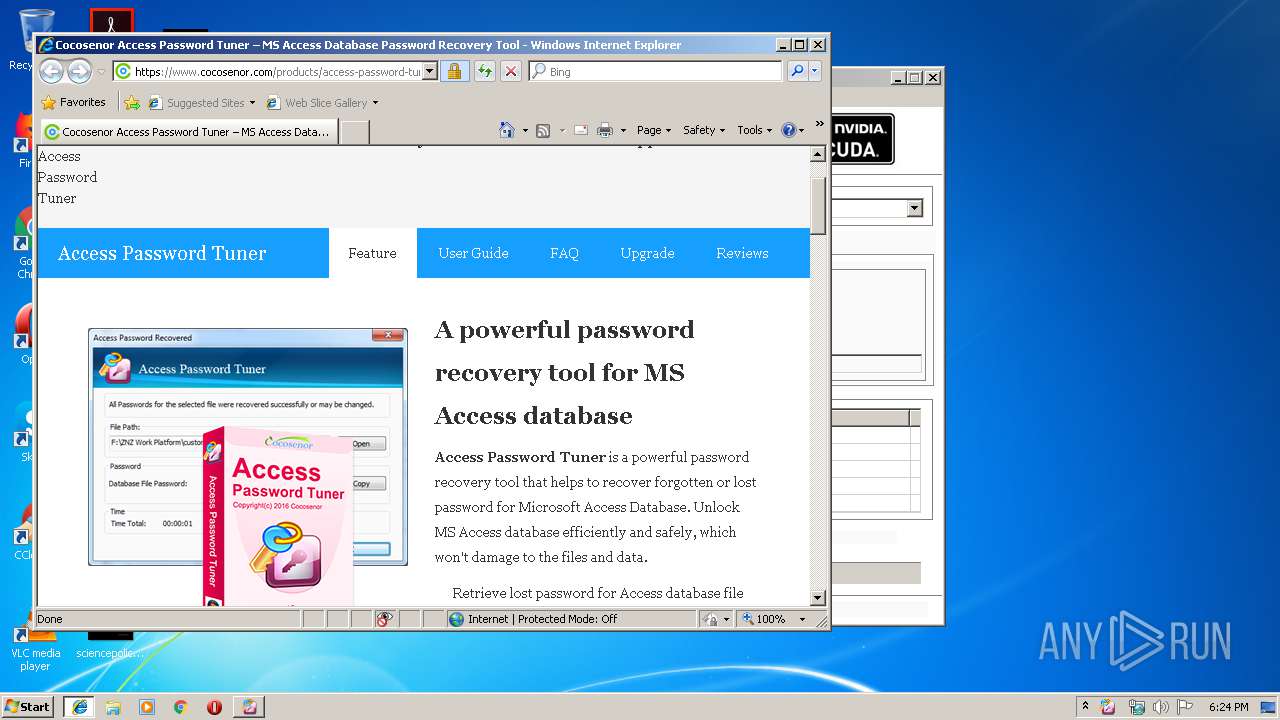Switch to the User Guide tab
Image resolution: width=1280 pixels, height=720 pixels.
473,253
